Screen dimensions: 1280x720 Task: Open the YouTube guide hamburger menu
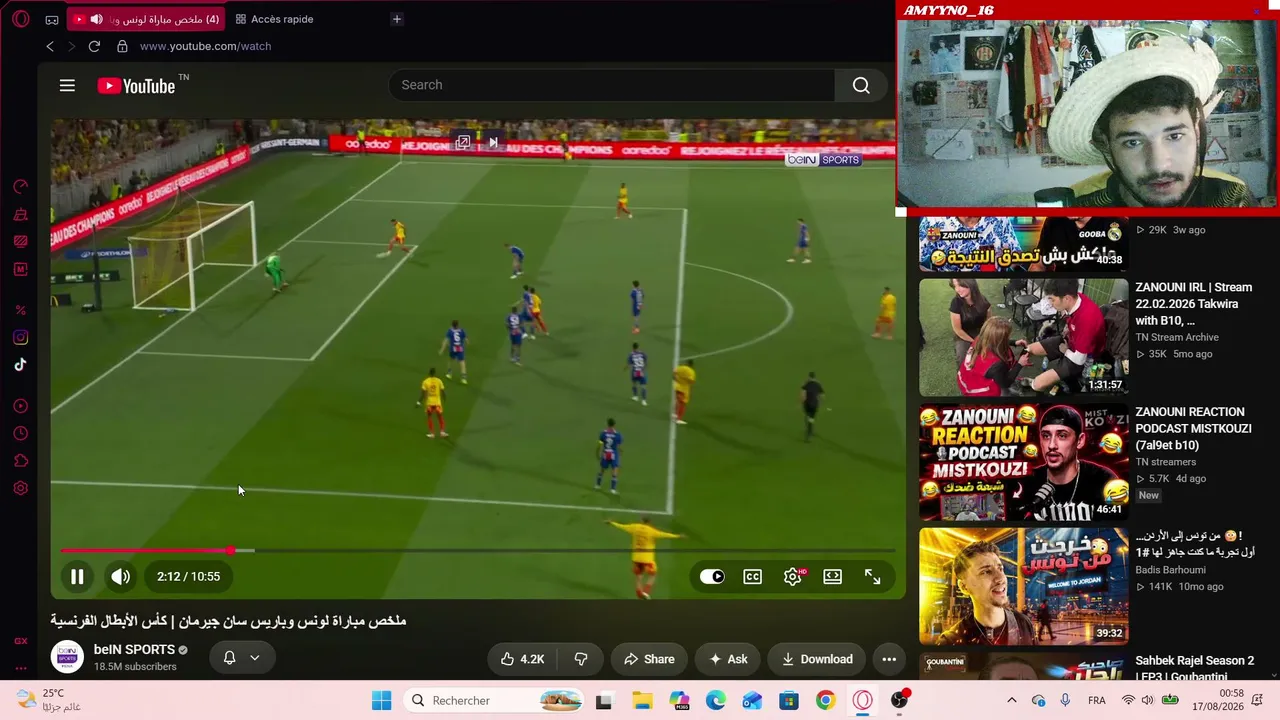click(67, 86)
